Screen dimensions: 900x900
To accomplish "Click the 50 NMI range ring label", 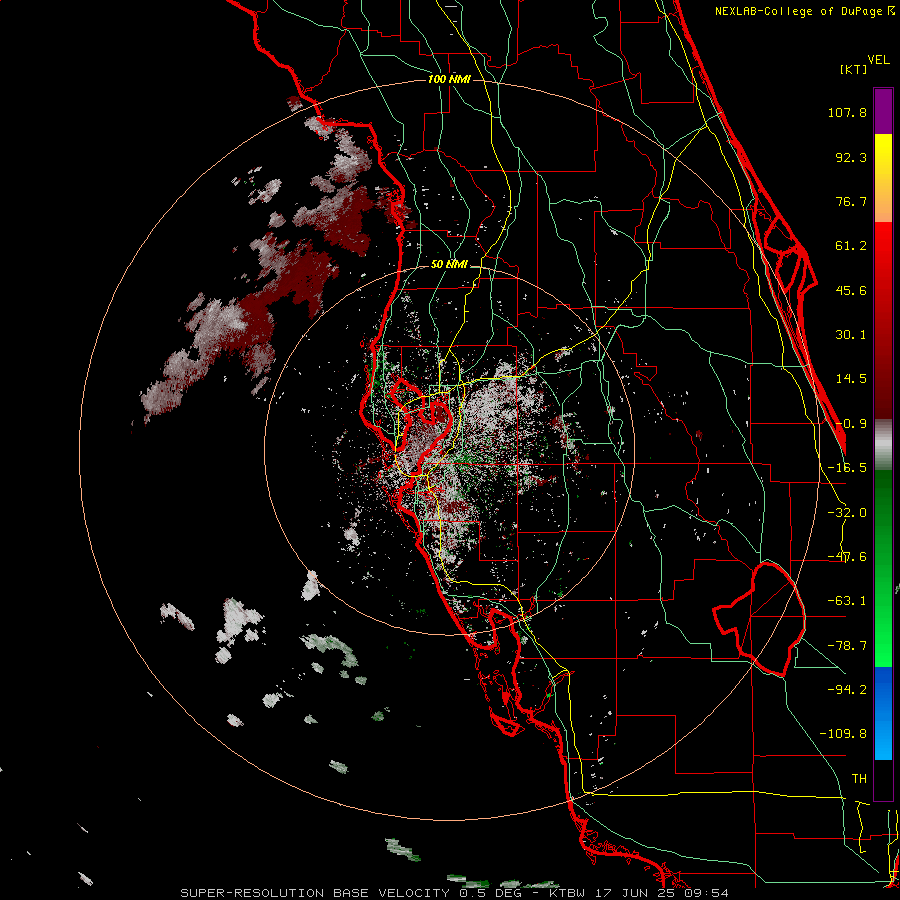I will (449, 264).
